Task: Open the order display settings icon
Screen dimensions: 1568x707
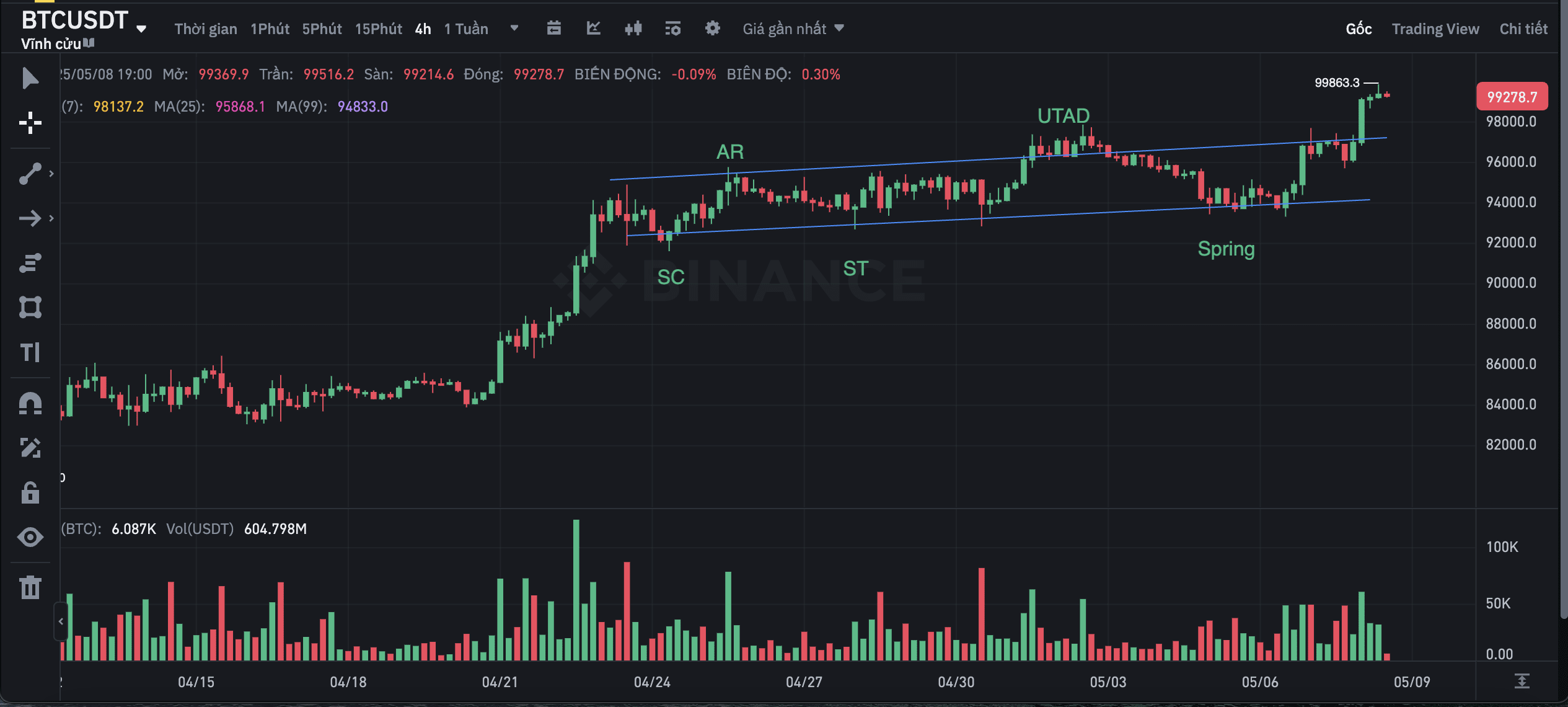Action: pos(673,28)
